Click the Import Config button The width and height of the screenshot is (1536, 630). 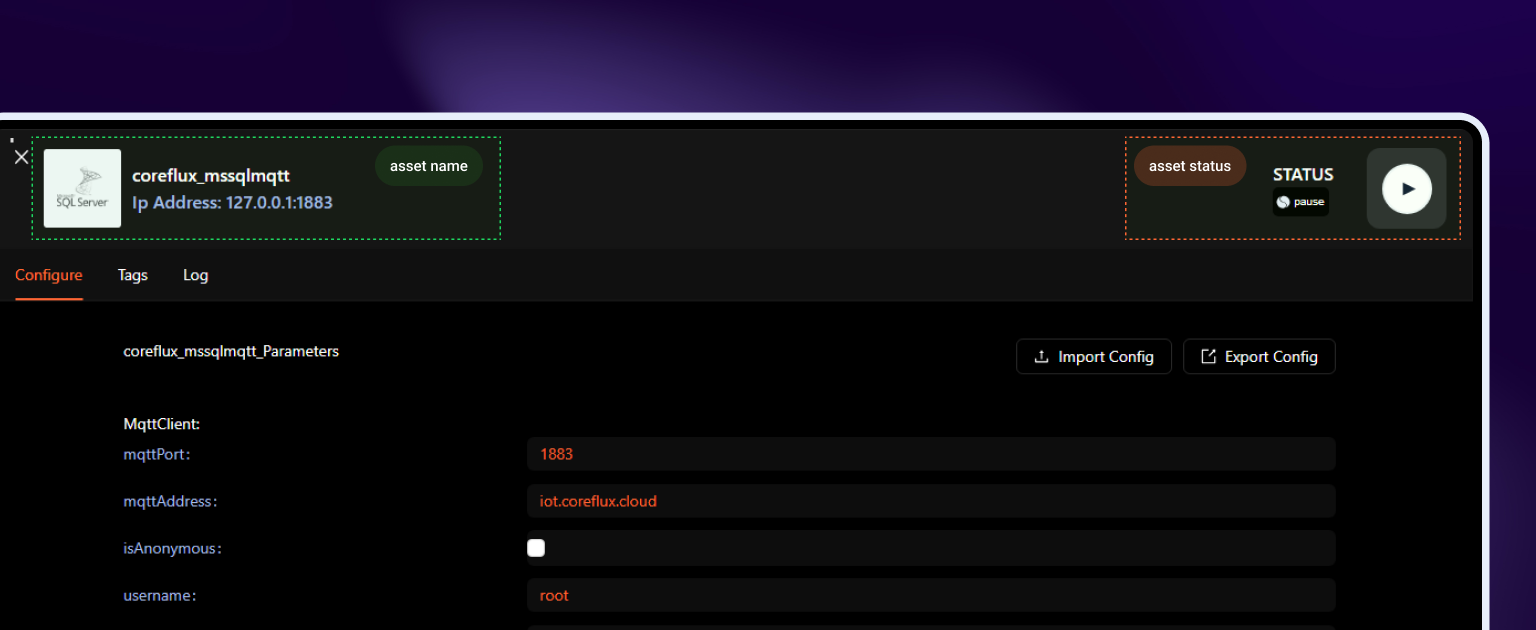click(x=1093, y=357)
